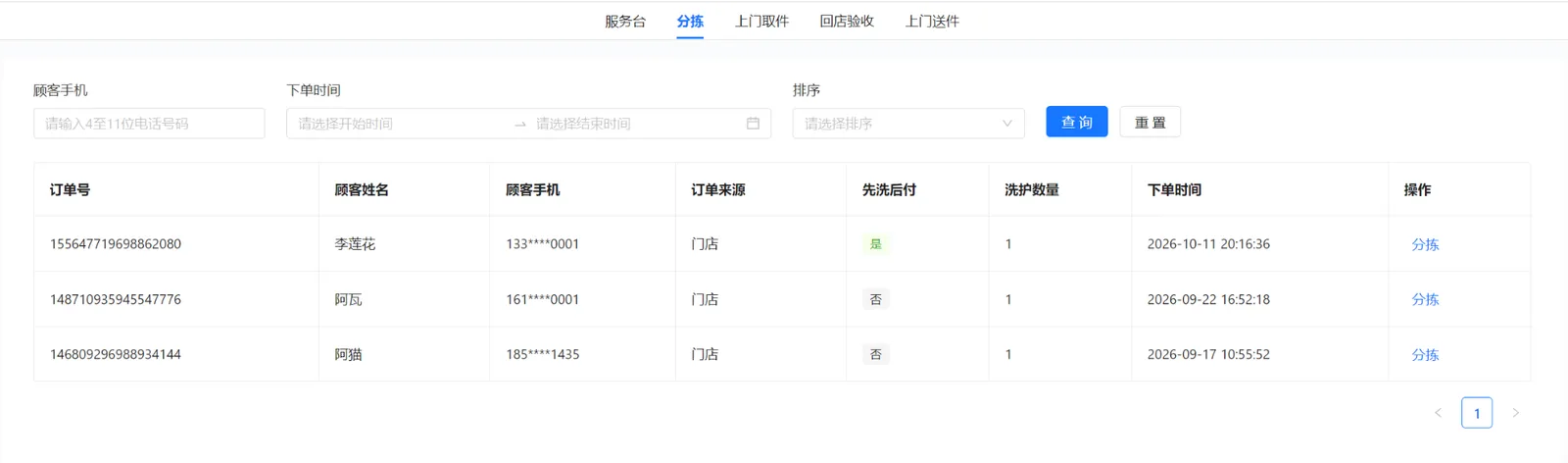Click phone number 185****1435
The width and height of the screenshot is (1568, 463).
[x=542, y=354]
